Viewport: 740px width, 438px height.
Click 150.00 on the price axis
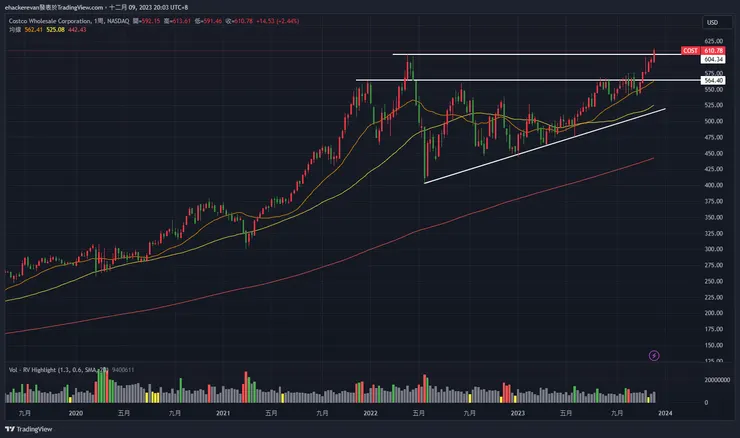pos(713,345)
